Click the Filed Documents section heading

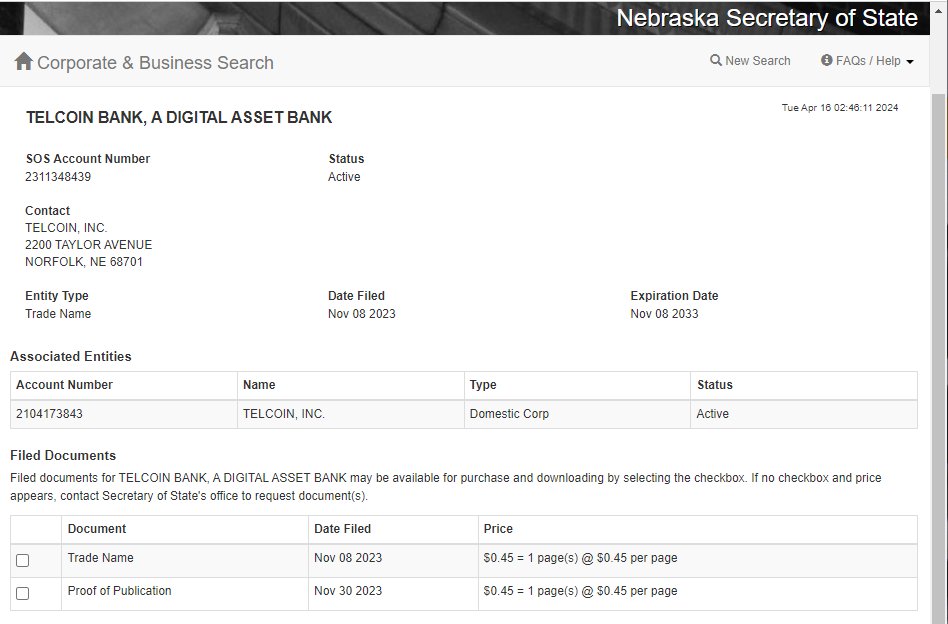pyautogui.click(x=63, y=455)
